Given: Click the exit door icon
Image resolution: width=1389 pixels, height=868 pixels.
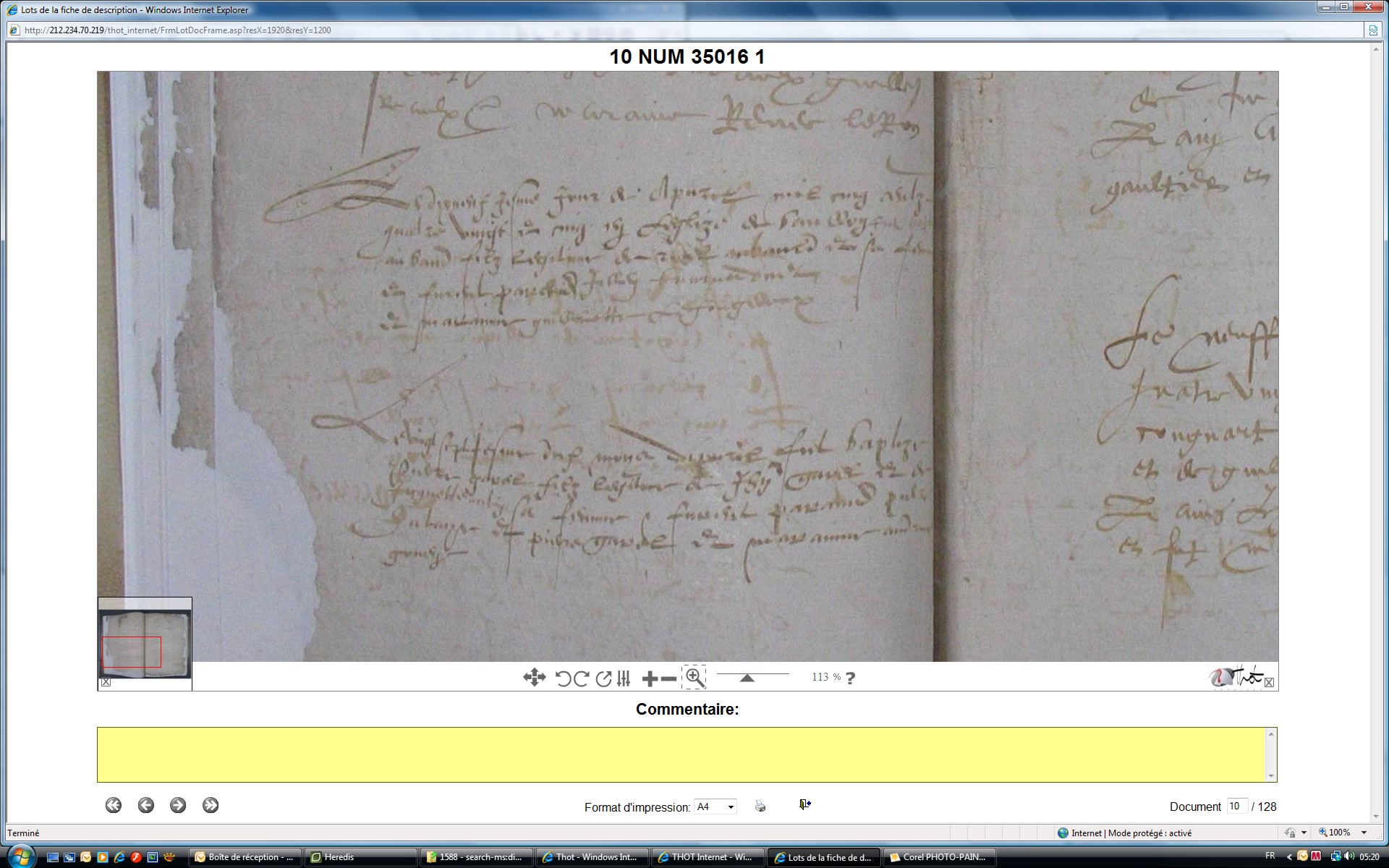Looking at the screenshot, I should pyautogui.click(x=804, y=804).
